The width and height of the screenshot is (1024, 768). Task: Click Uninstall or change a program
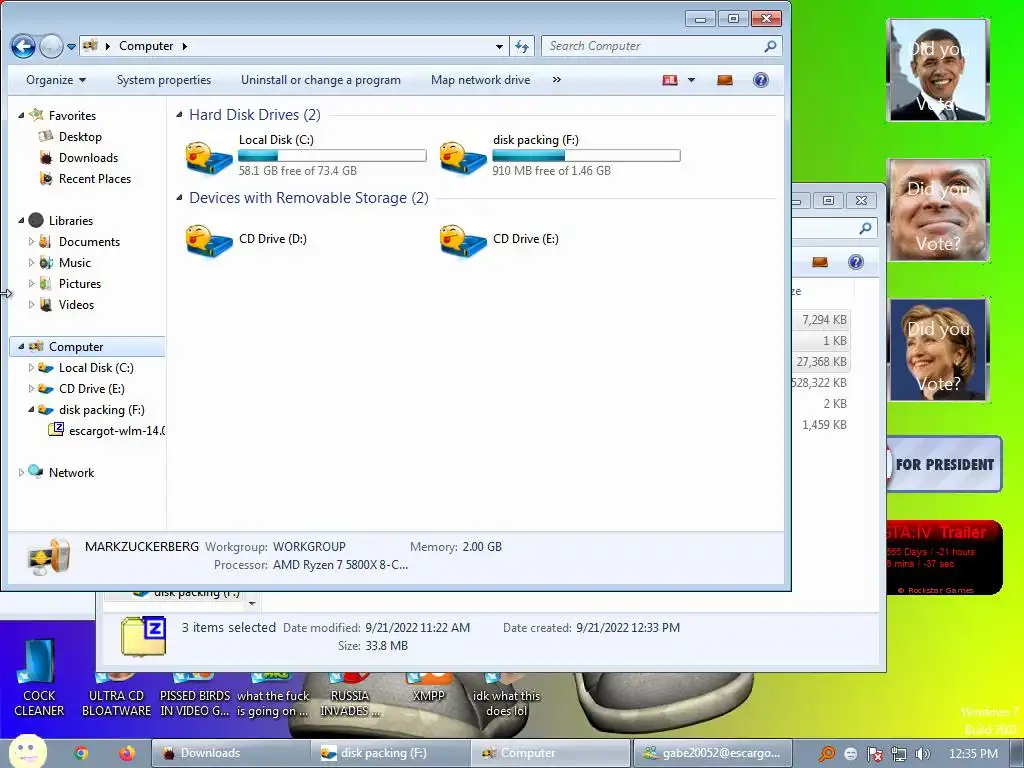point(321,80)
